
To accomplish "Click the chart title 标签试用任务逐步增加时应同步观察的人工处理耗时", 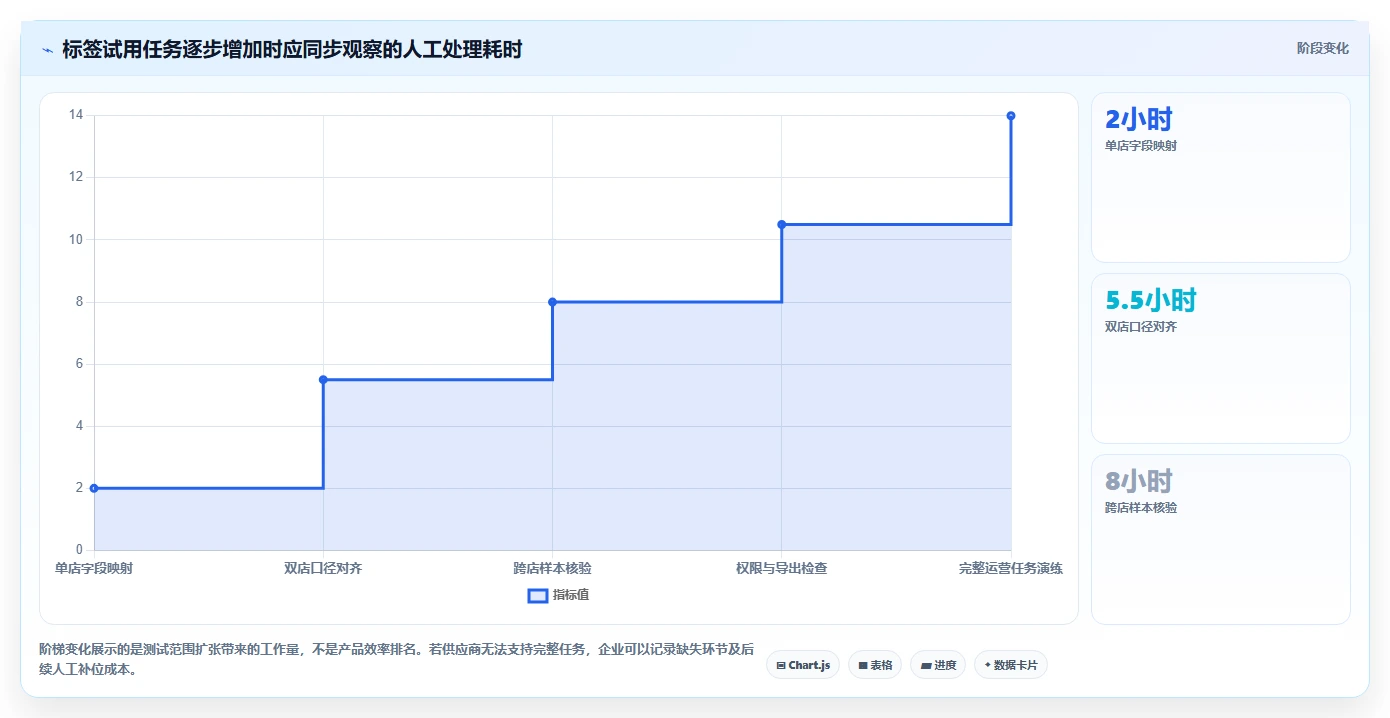I will click(x=292, y=49).
